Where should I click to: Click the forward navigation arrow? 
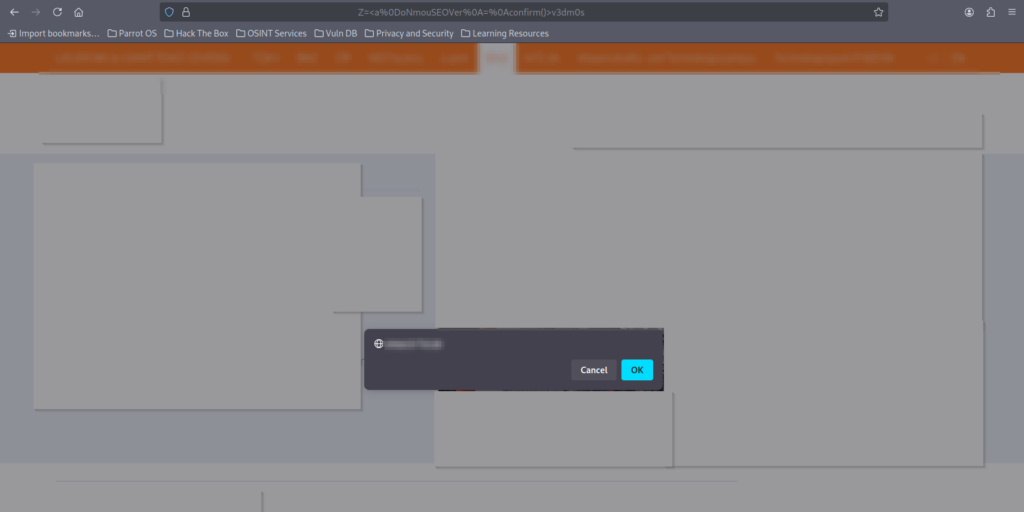click(x=36, y=12)
